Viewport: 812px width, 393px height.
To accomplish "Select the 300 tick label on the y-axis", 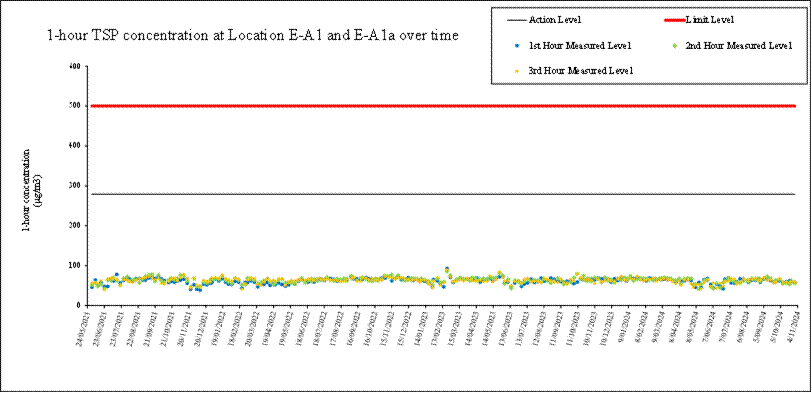I will [76, 185].
